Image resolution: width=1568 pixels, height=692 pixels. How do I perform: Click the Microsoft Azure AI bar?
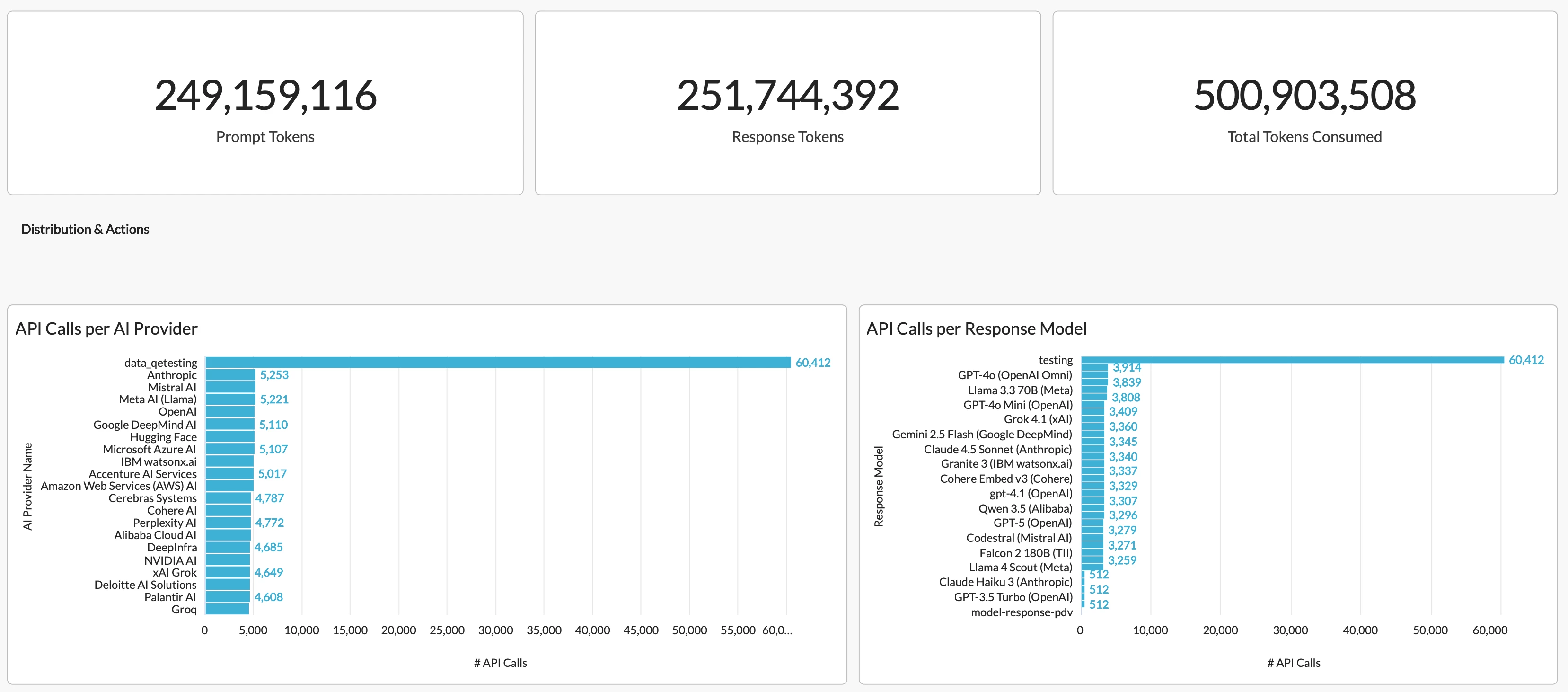pyautogui.click(x=229, y=450)
